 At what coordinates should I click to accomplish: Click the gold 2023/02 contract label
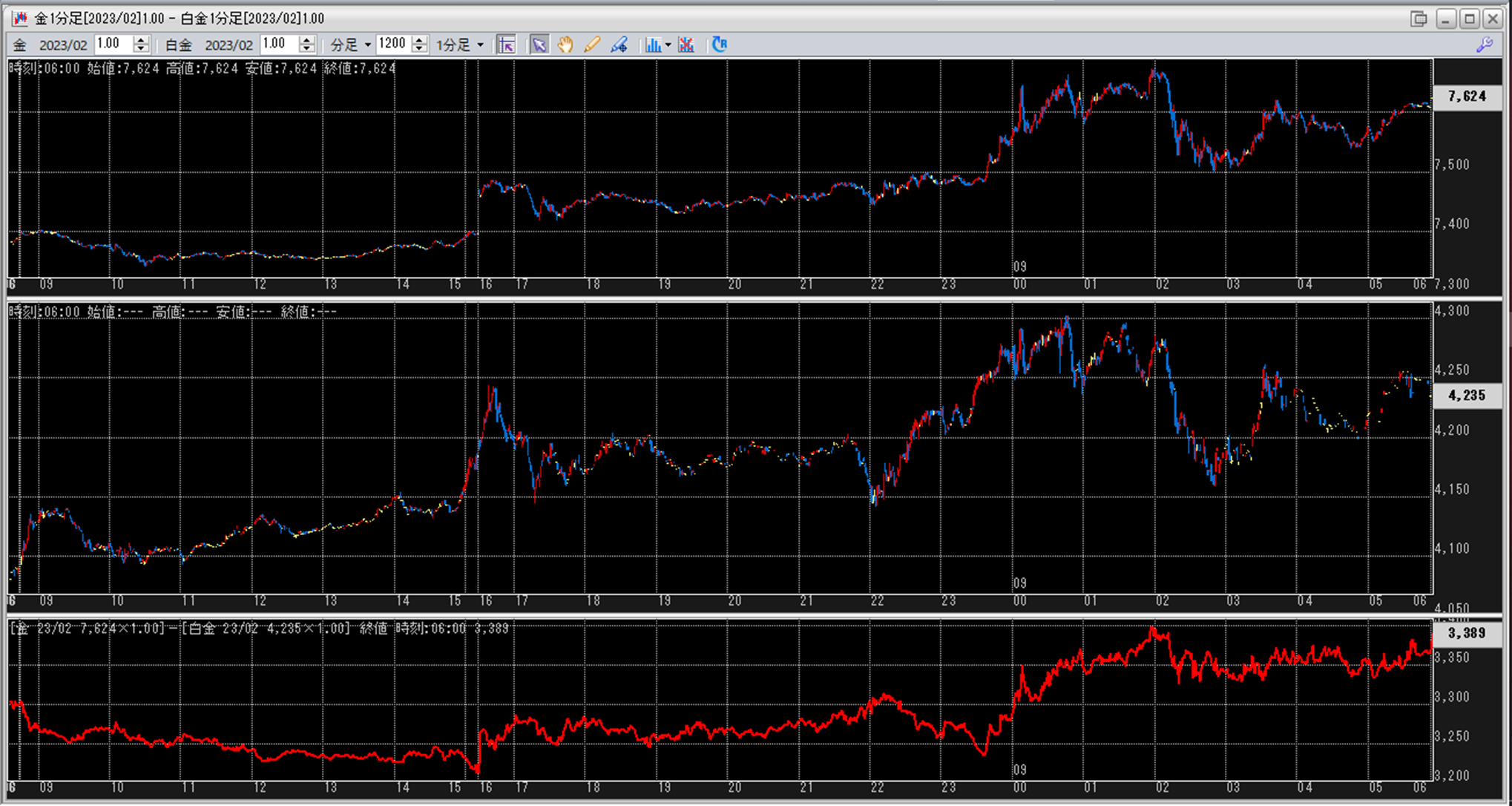click(x=62, y=45)
